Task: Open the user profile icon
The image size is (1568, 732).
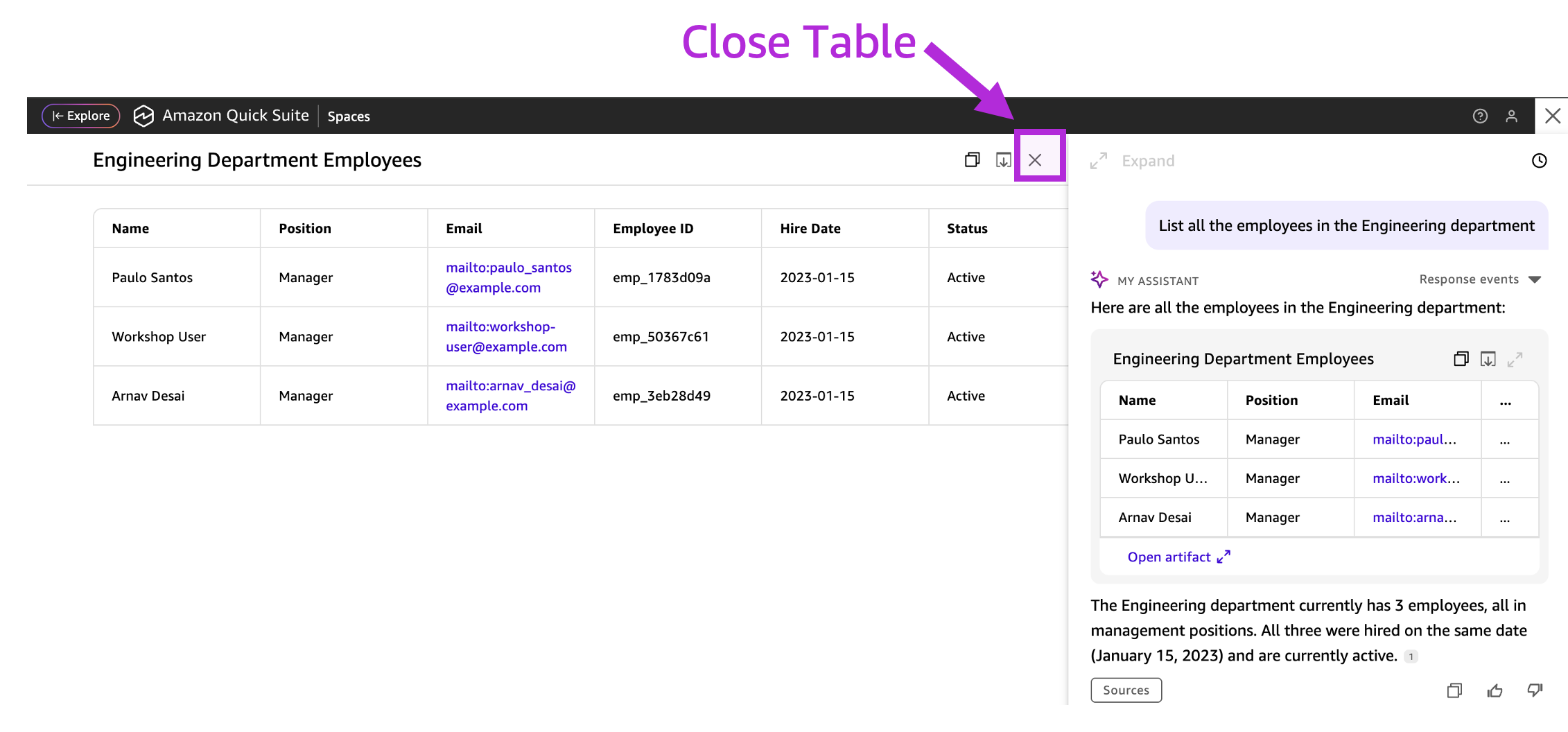Action: 1511,116
